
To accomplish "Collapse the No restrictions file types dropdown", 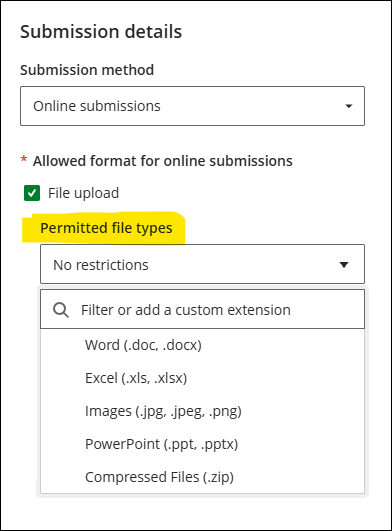I will coord(202,264).
